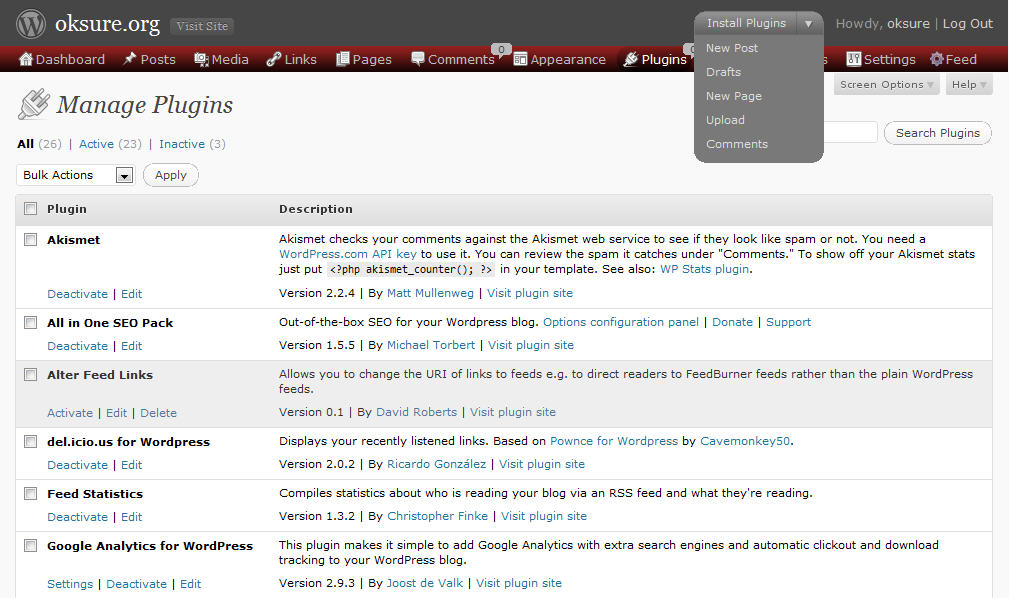1009x598 pixels.
Task: Choose New Post from the dropdown menu
Action: [732, 48]
